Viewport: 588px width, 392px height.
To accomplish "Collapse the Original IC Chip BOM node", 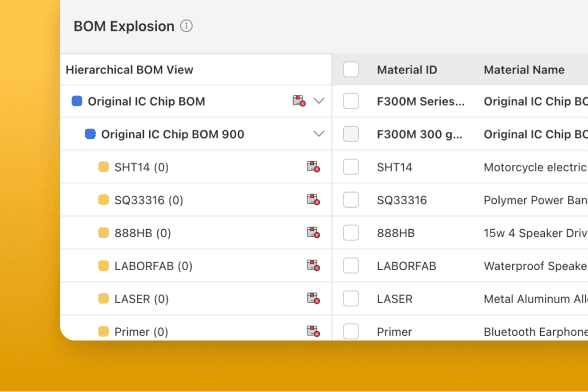I will tap(319, 101).
